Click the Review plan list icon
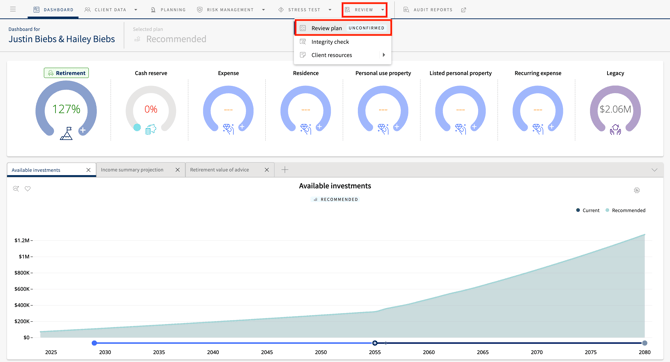This screenshot has height=362, width=670. [303, 28]
